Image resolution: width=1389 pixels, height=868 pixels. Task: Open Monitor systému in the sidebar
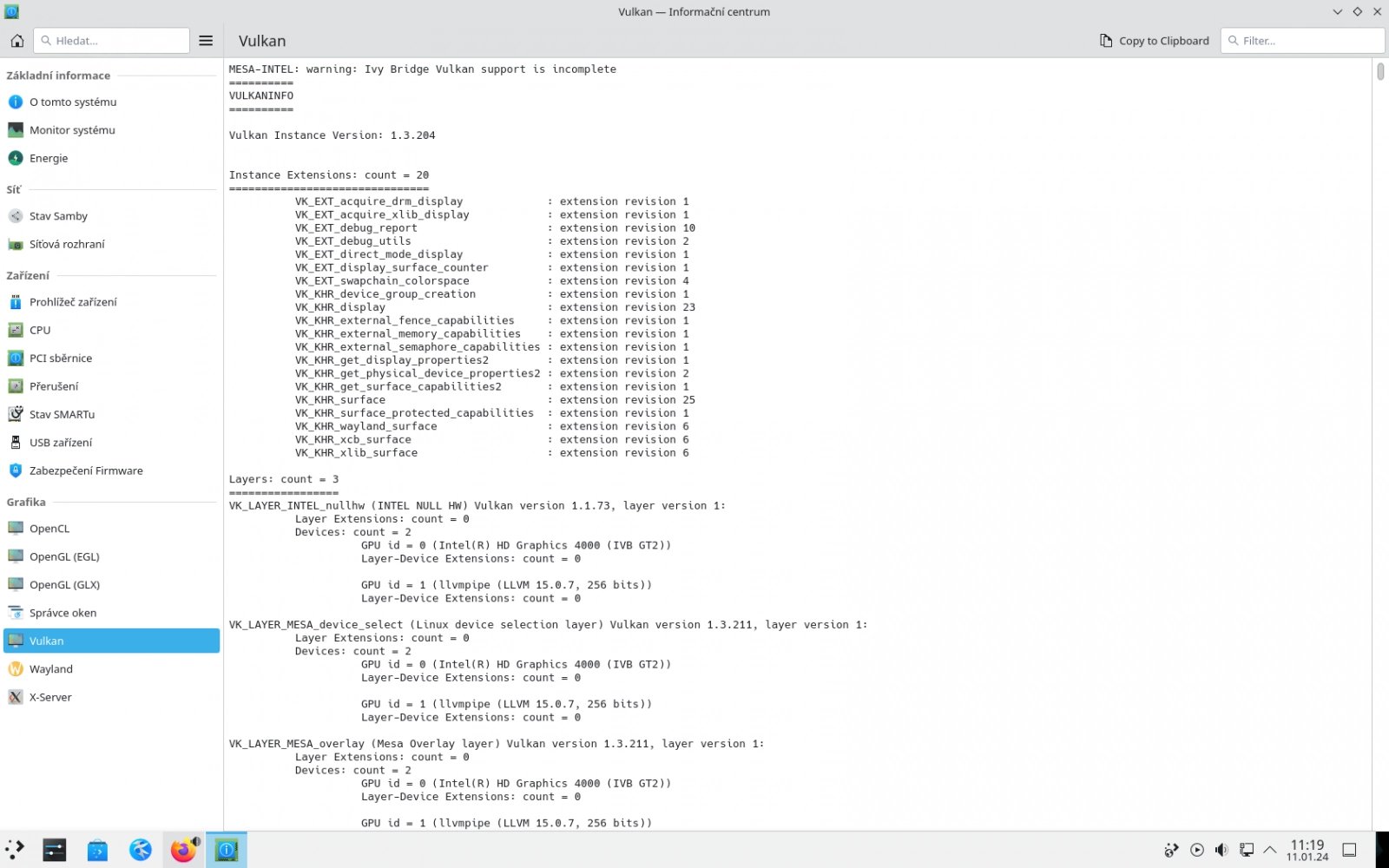(111, 130)
